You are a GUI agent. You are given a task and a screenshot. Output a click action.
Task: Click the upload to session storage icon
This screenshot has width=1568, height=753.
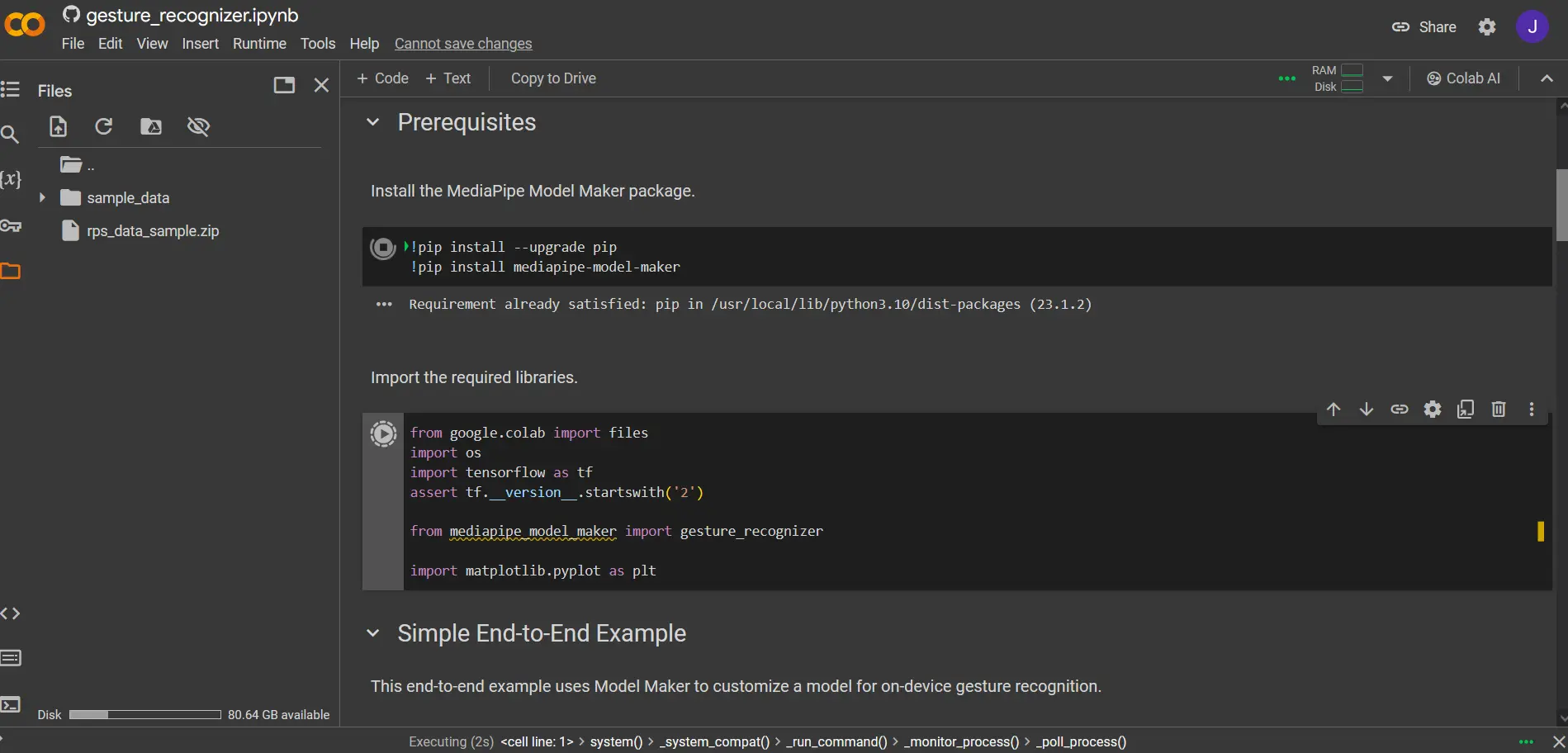[x=58, y=126]
